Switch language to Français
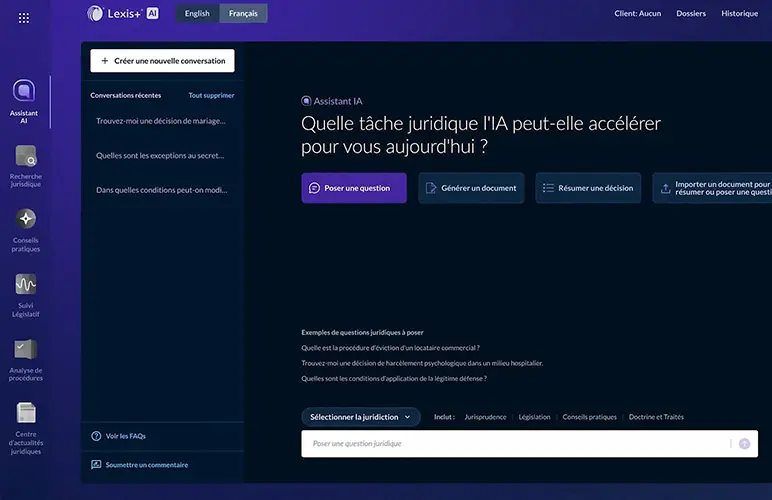The height and width of the screenshot is (500, 772). point(243,14)
